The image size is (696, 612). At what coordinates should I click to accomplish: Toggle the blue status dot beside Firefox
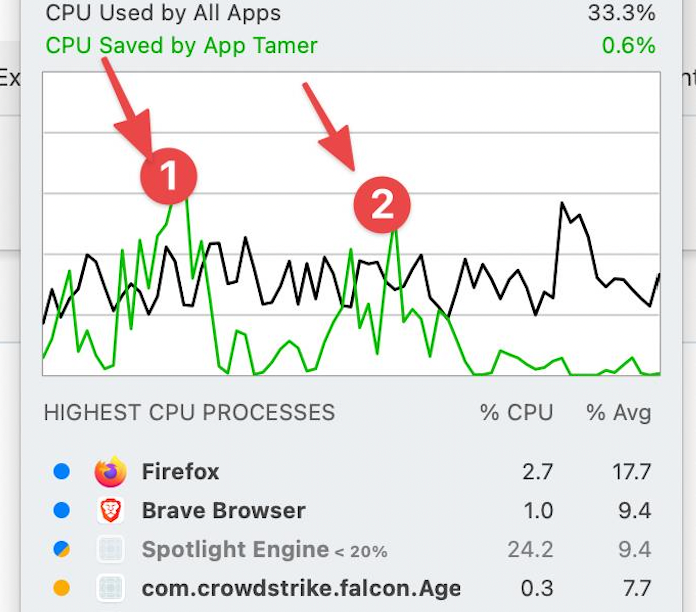point(62,471)
